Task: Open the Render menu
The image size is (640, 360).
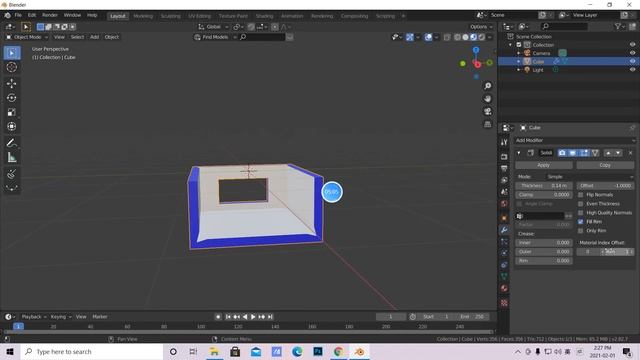Action: (x=50, y=15)
